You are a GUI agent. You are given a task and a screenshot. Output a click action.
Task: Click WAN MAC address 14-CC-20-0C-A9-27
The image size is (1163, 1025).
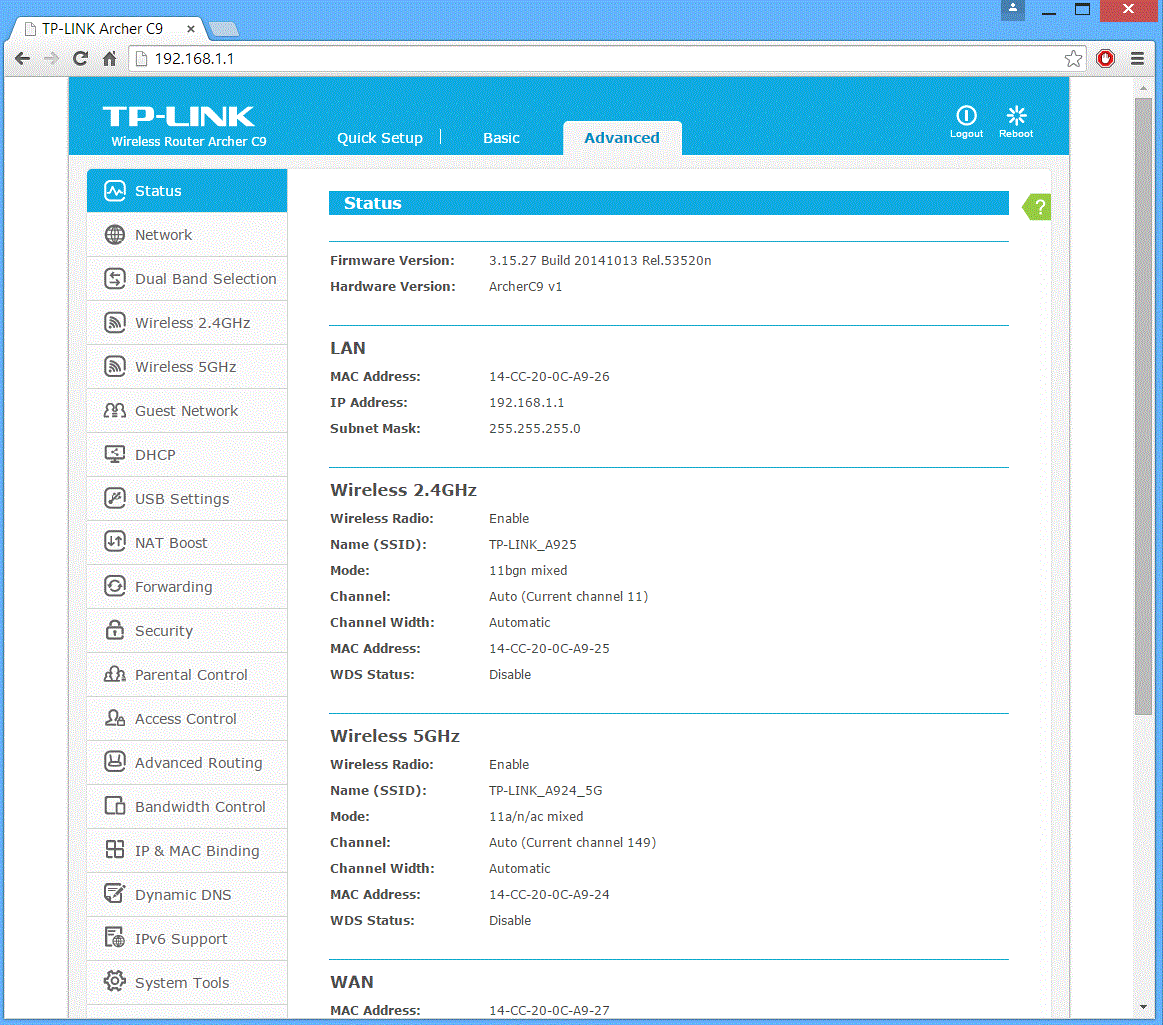pyautogui.click(x=549, y=1010)
